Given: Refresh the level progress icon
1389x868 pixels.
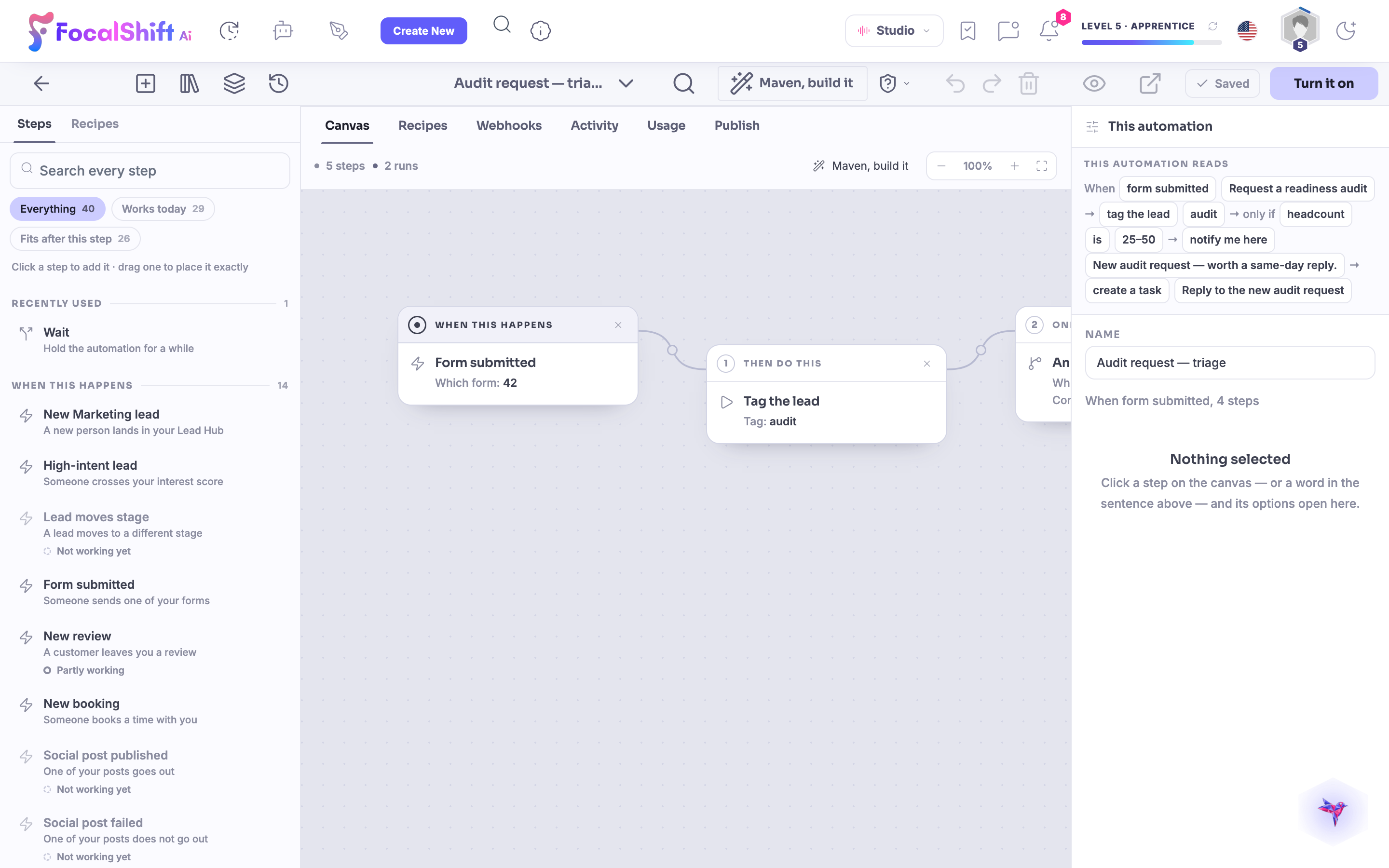Looking at the screenshot, I should point(1213,27).
